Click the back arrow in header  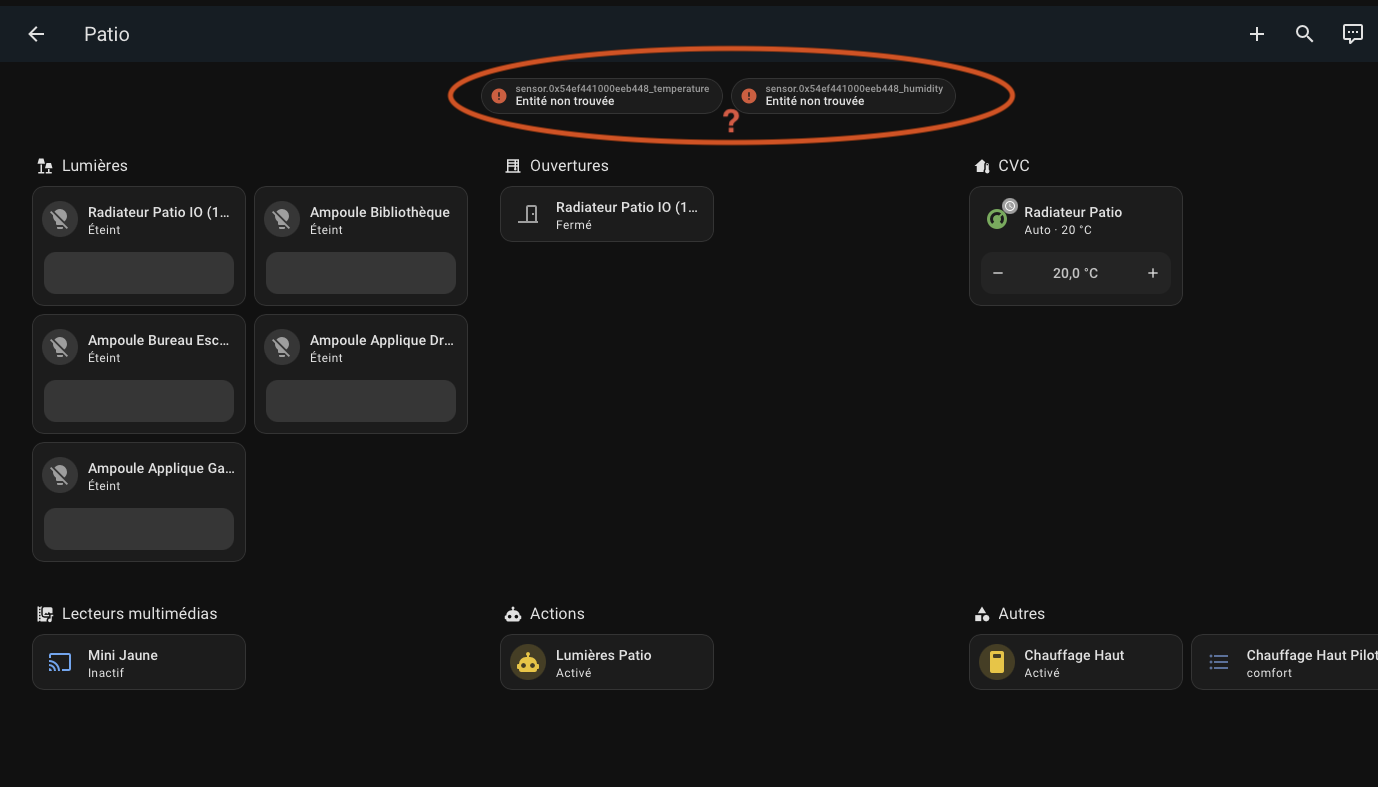pyautogui.click(x=36, y=34)
